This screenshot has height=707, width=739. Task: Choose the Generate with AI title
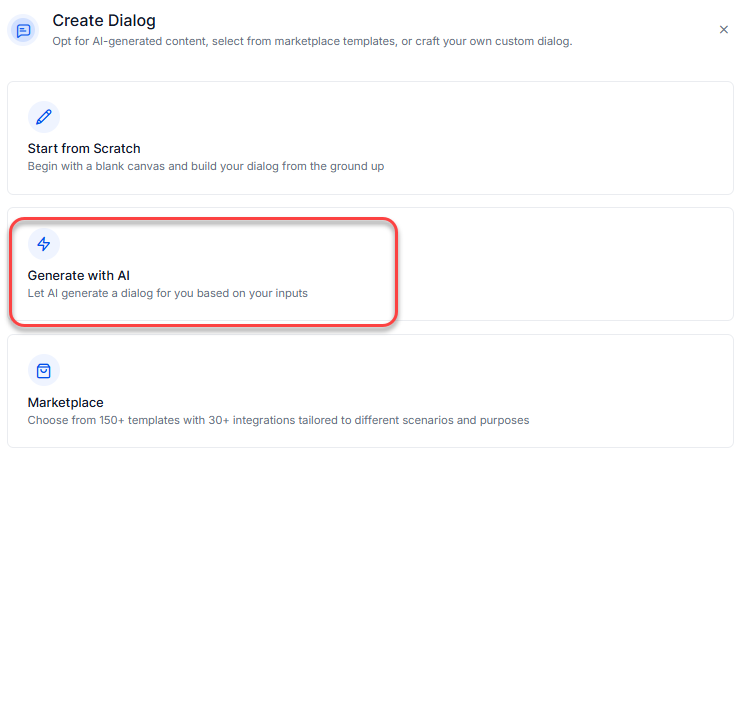click(x=78, y=275)
